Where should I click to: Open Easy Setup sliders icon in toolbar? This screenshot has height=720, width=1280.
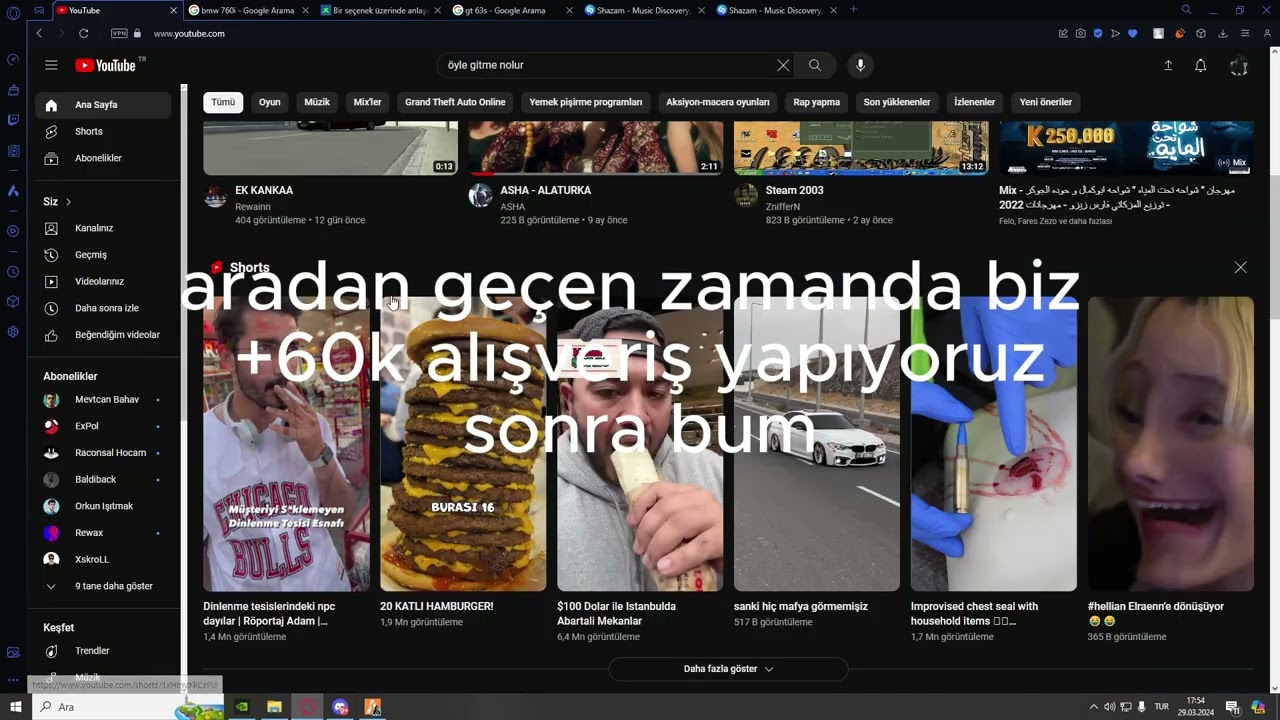(1245, 33)
